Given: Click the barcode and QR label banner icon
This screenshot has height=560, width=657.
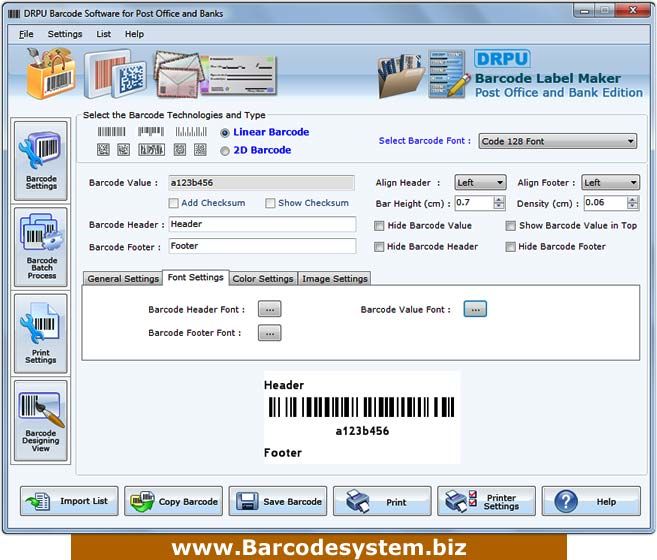Looking at the screenshot, I should [115, 74].
